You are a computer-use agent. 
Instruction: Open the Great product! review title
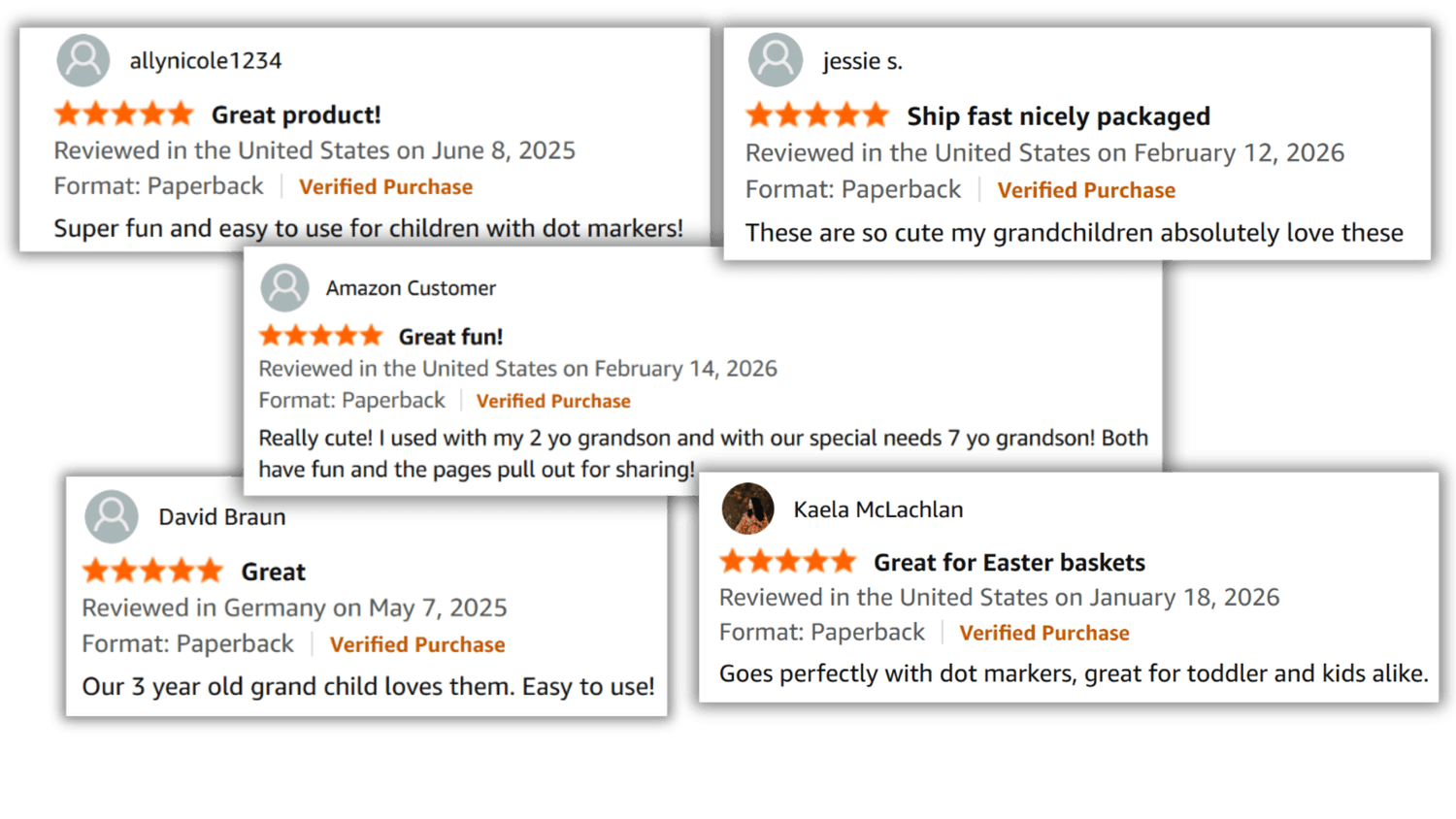(296, 115)
